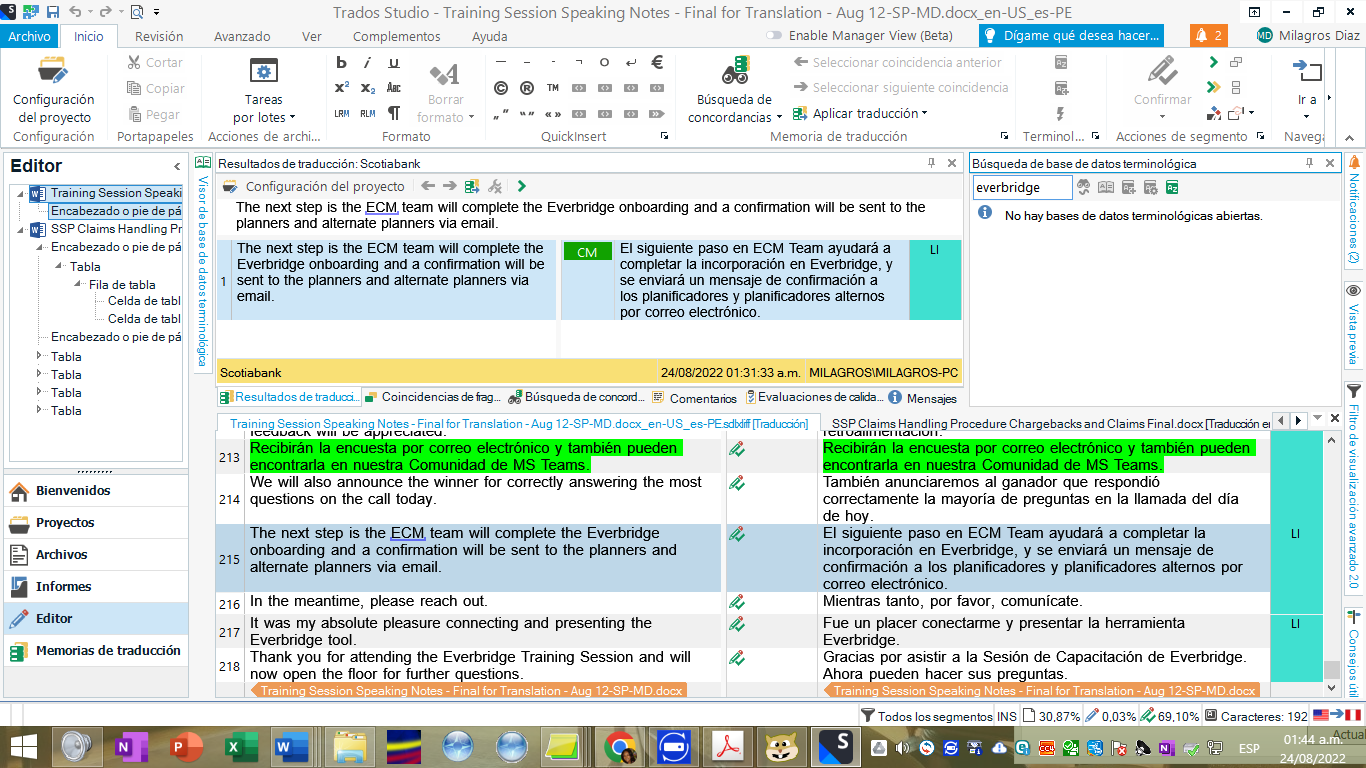Open Búsqueda de concordancias search
Screen dimensions: 1366x768
point(735,90)
